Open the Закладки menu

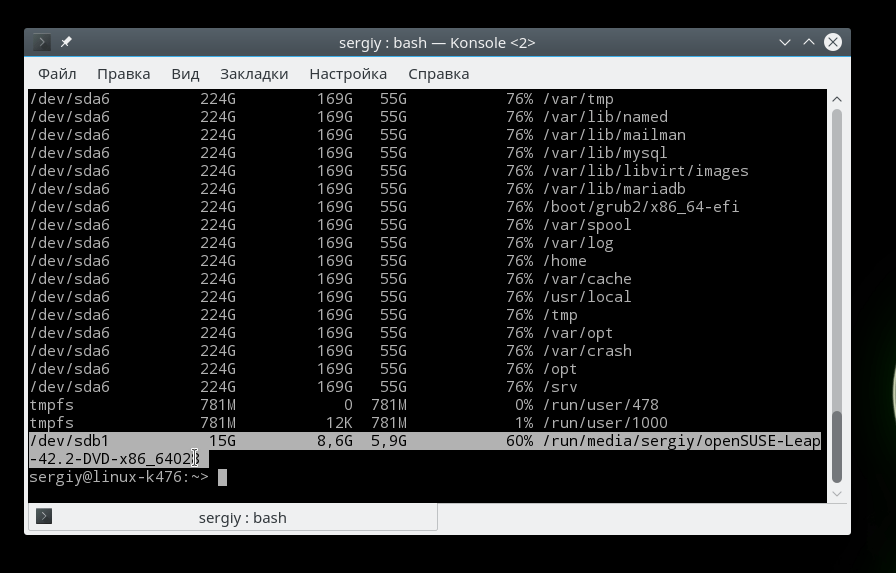point(254,74)
